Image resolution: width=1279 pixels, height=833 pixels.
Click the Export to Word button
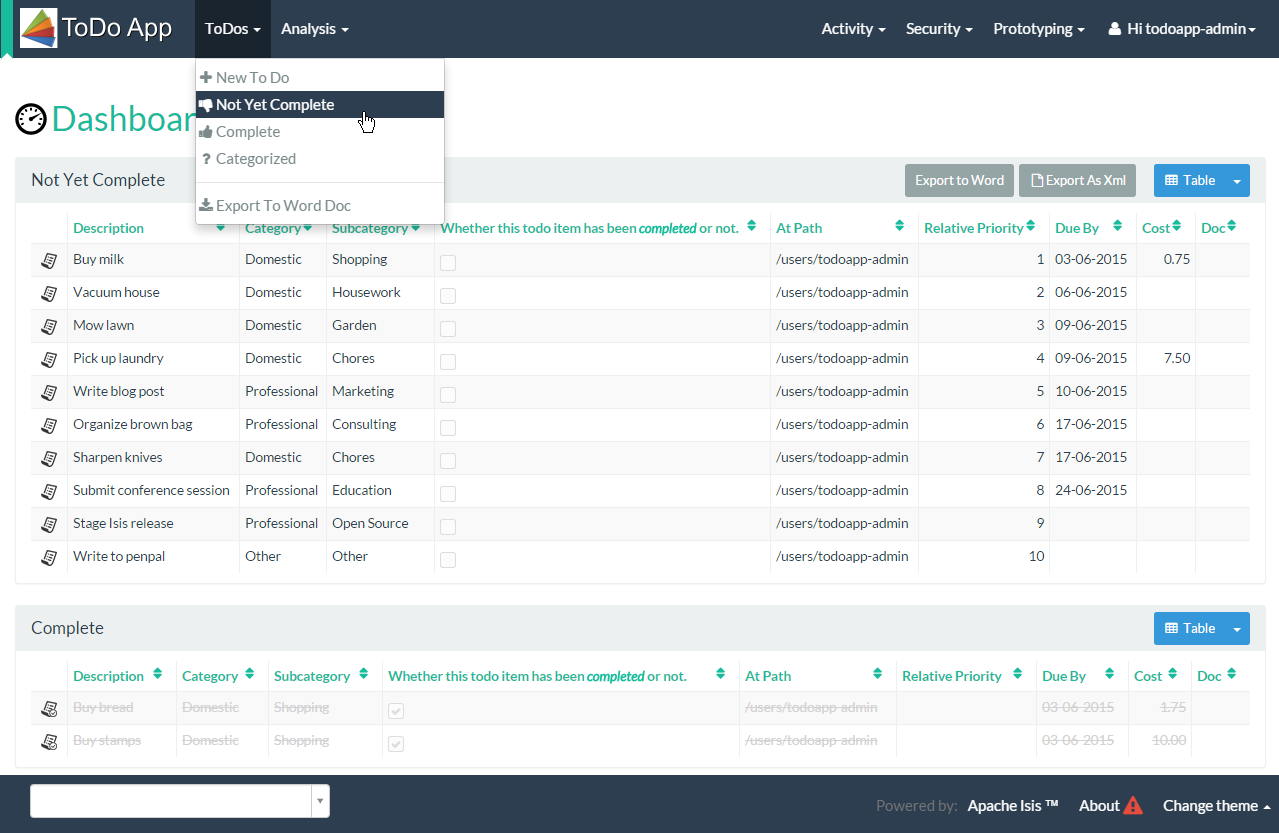pyautogui.click(x=959, y=181)
